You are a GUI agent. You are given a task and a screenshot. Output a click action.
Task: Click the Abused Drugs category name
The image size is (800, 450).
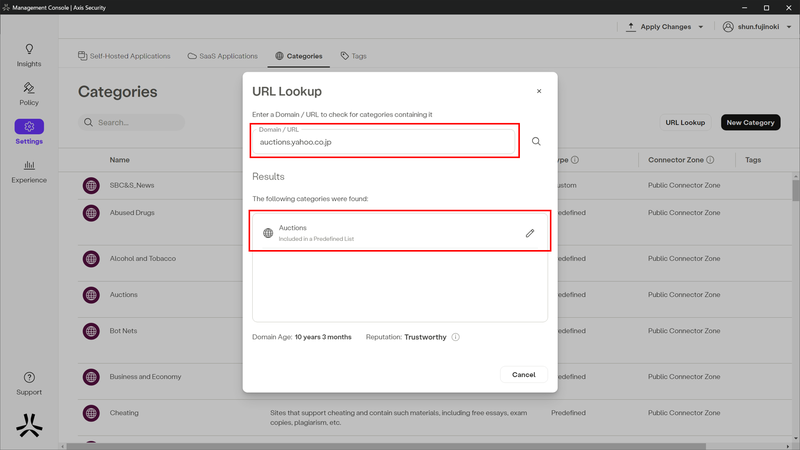tap(132, 213)
